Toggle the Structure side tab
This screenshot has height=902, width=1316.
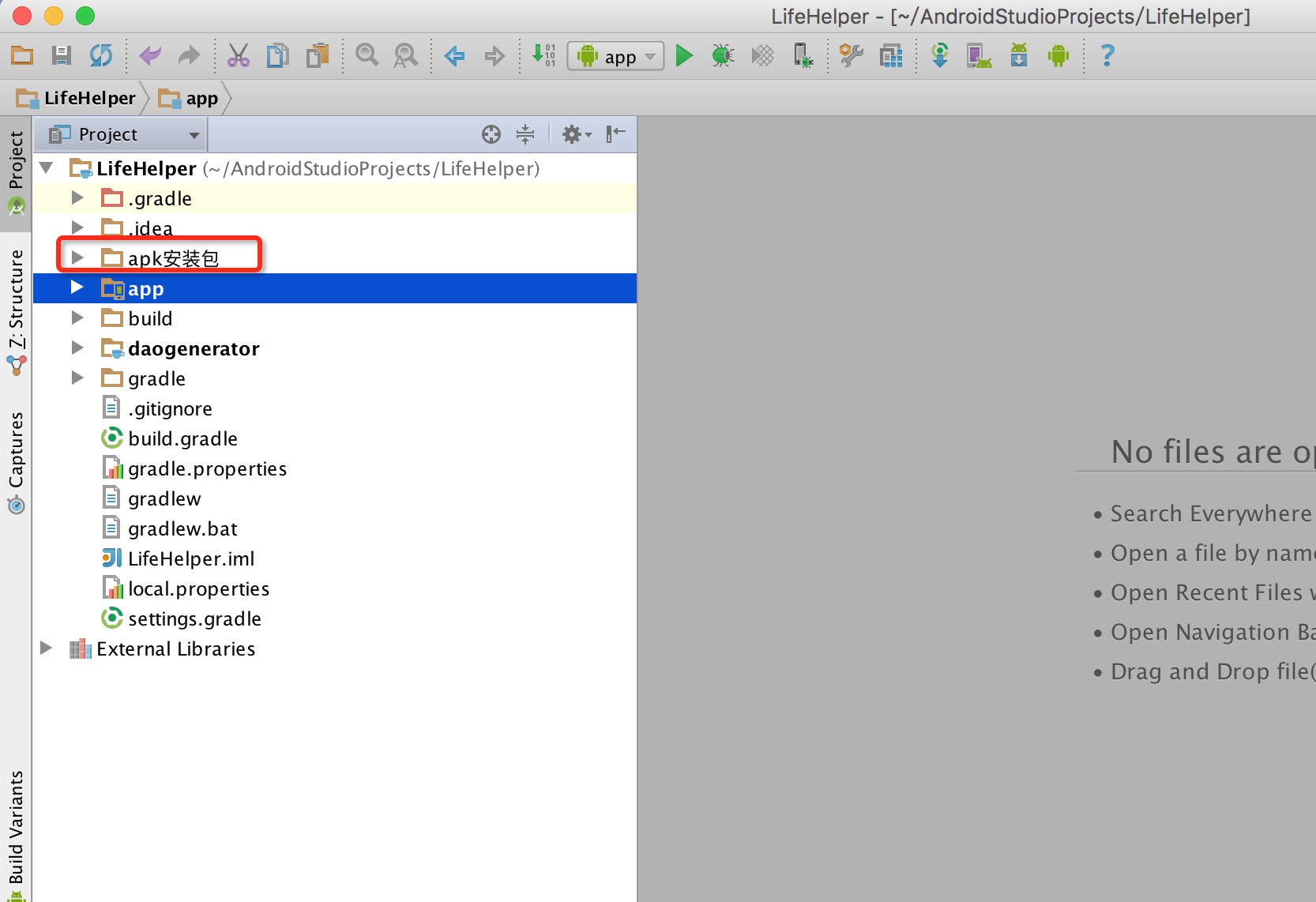click(x=16, y=313)
